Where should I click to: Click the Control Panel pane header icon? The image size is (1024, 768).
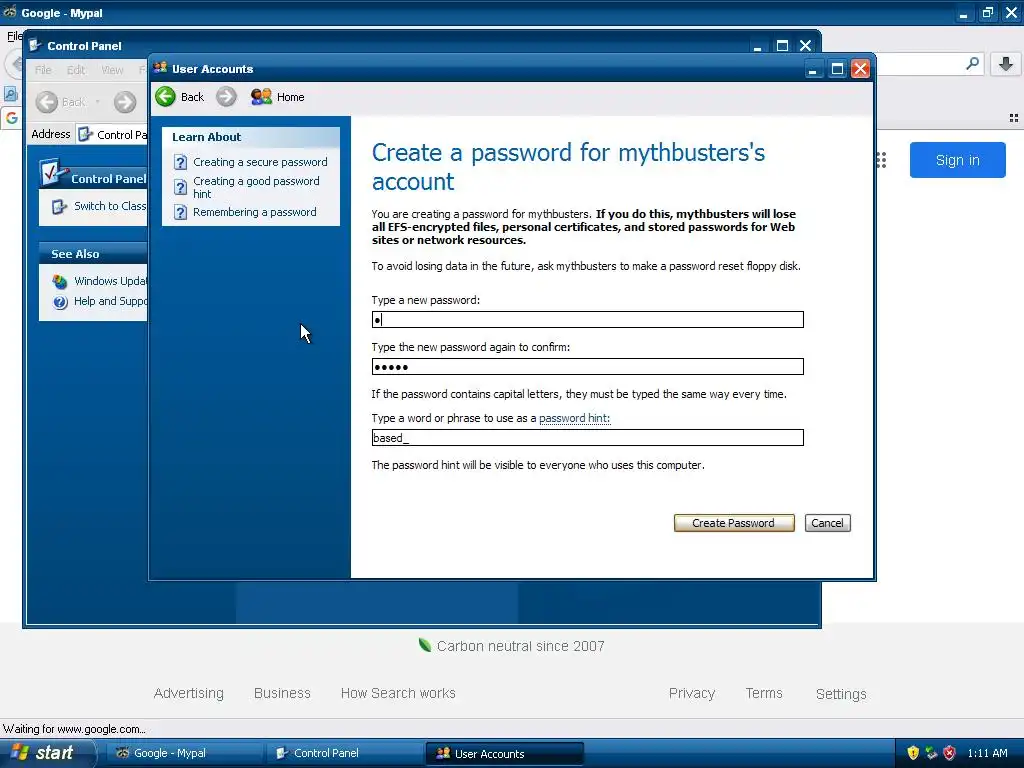click(x=52, y=172)
